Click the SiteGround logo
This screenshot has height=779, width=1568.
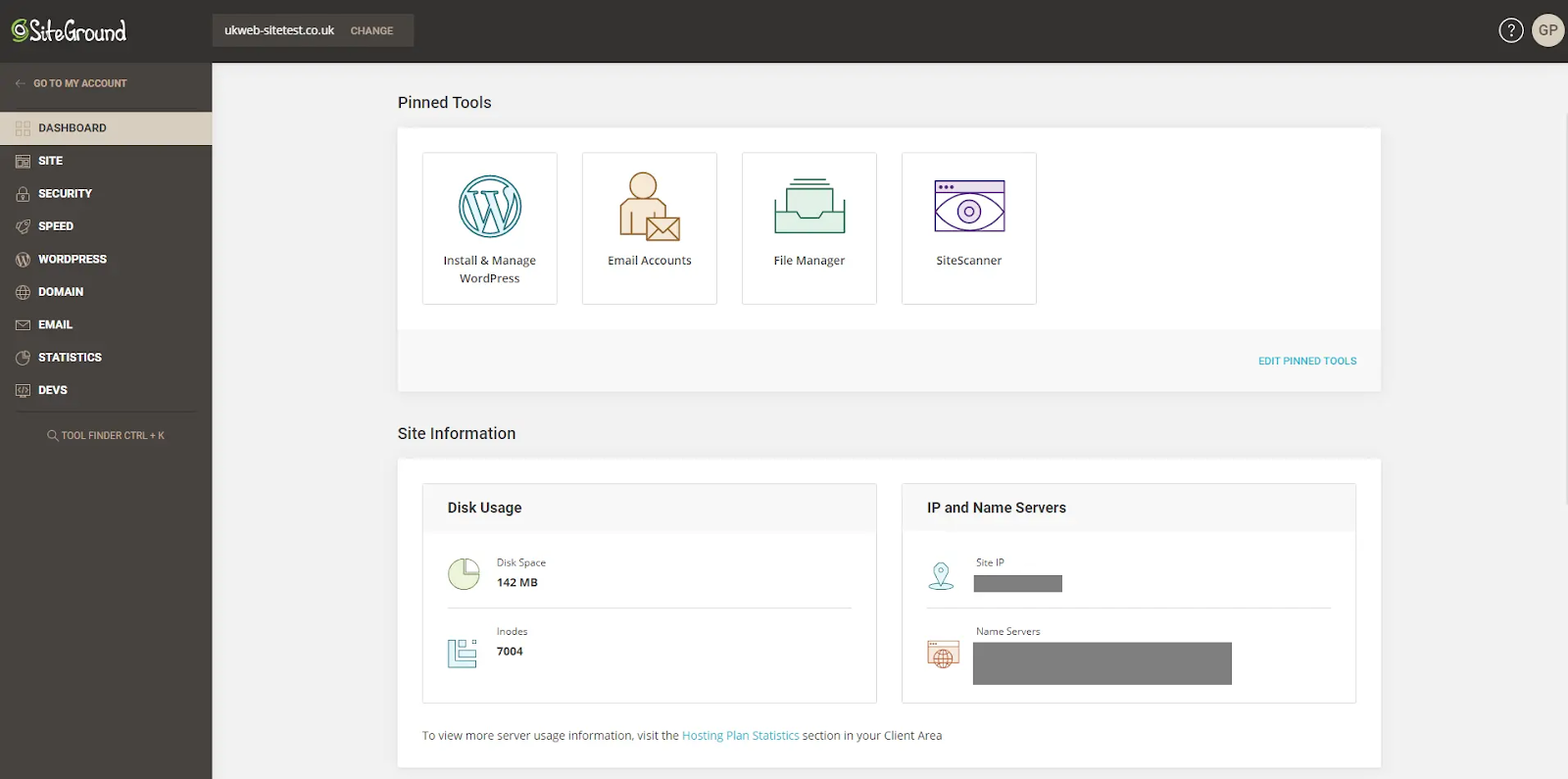[69, 30]
